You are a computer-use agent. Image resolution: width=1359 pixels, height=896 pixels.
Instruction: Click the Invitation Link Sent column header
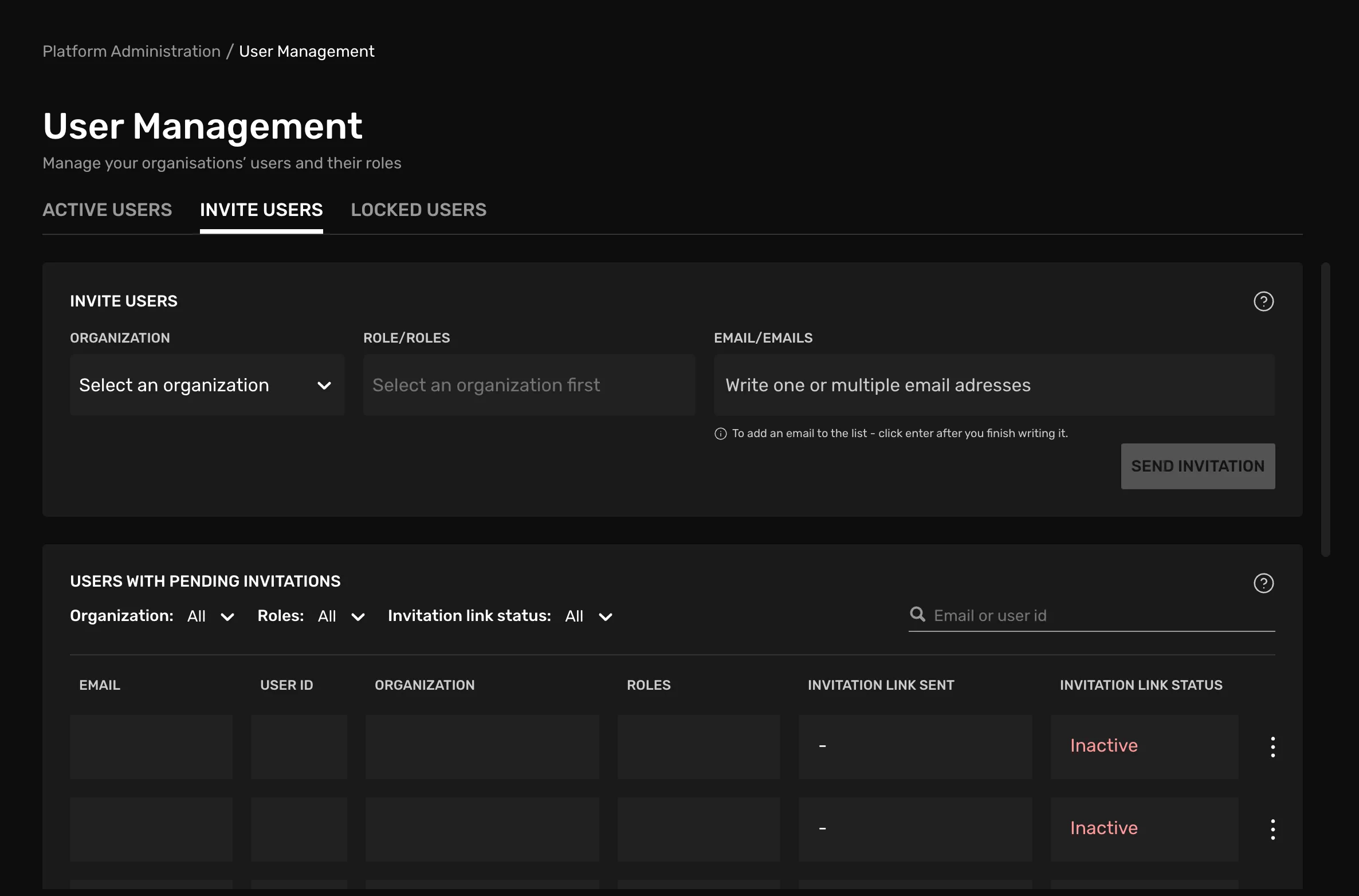click(881, 685)
